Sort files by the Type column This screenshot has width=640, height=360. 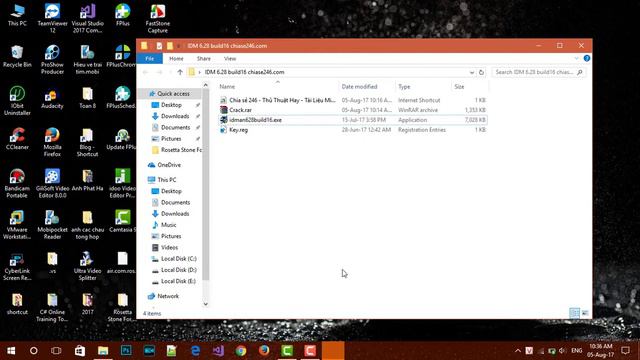(423, 87)
